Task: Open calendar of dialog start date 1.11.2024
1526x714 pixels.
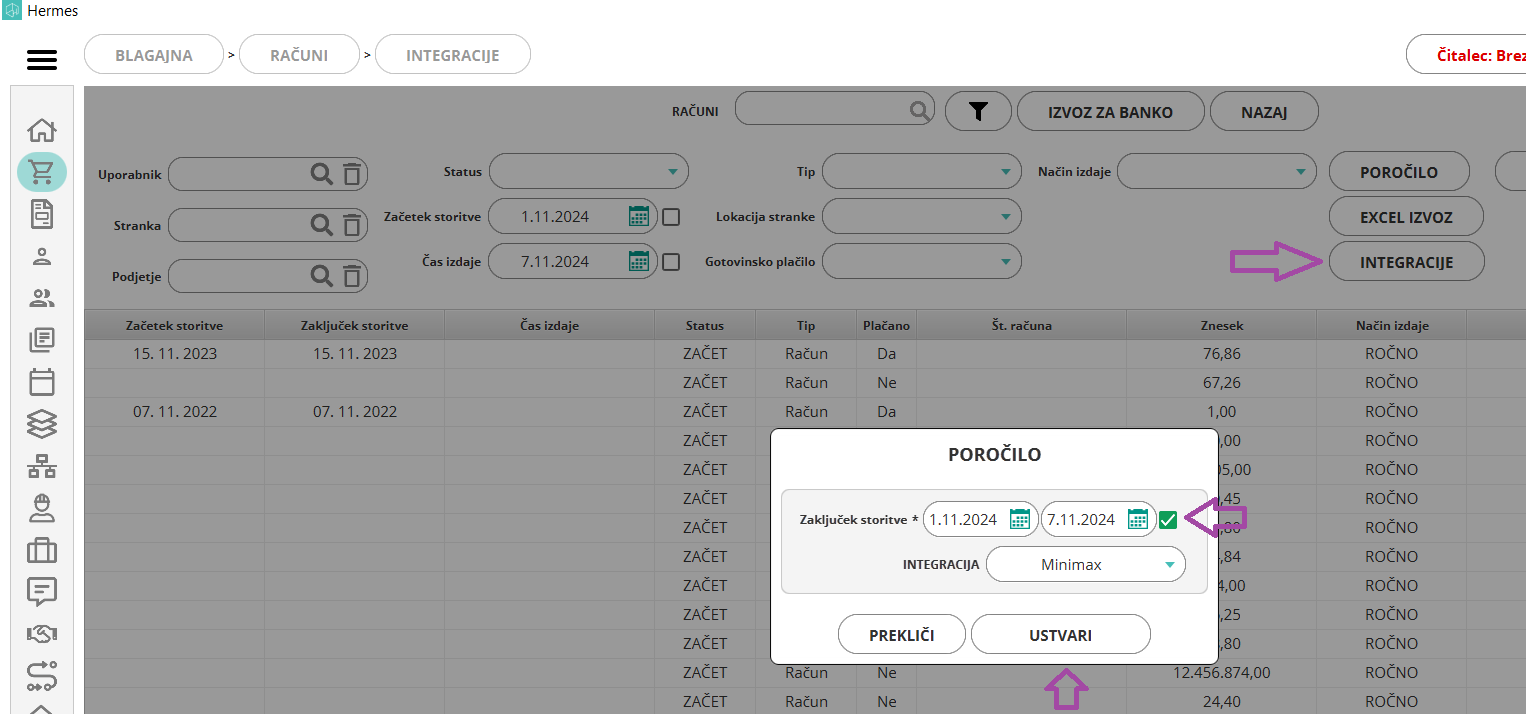Action: (x=1020, y=519)
